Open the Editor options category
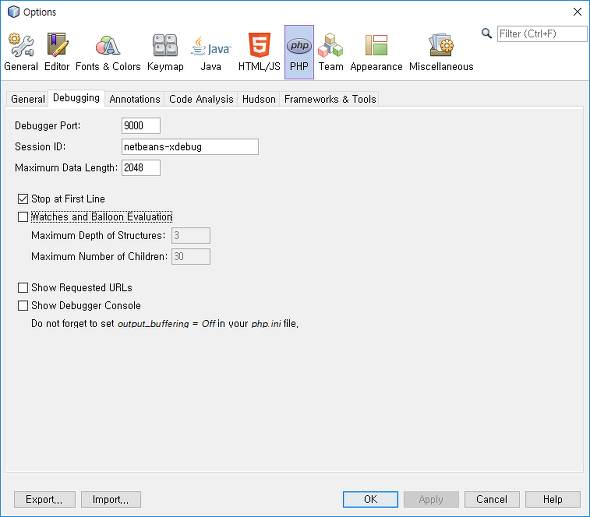Image resolution: width=590 pixels, height=517 pixels. [x=57, y=52]
